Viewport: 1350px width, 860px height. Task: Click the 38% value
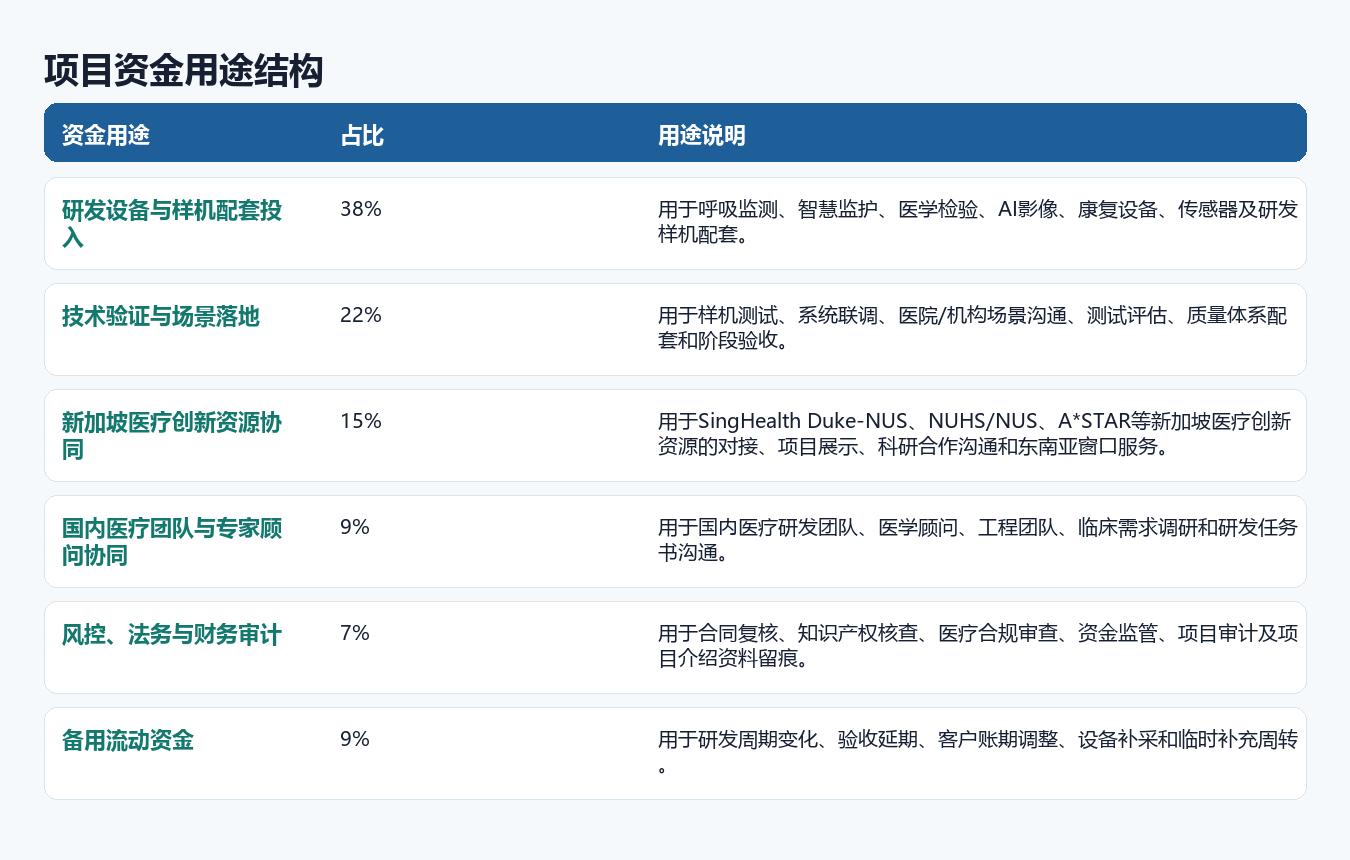pos(361,209)
